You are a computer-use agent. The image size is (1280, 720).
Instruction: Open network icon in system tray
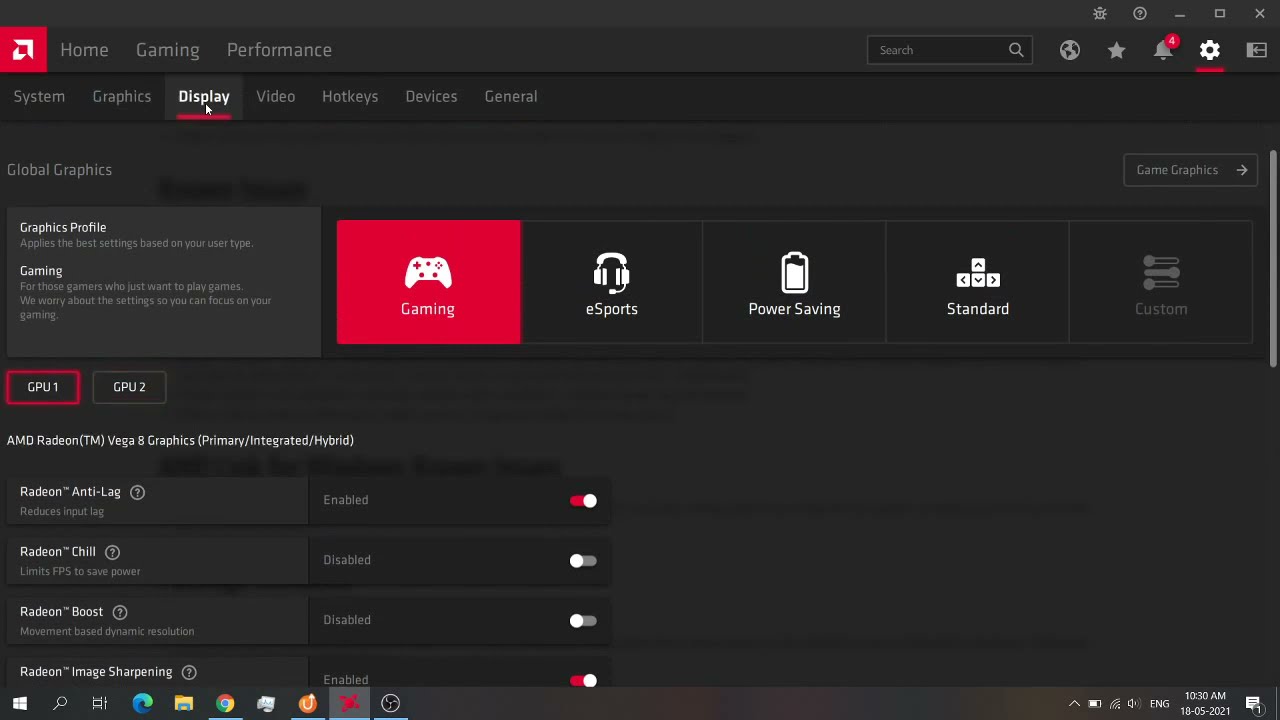[1114, 704]
